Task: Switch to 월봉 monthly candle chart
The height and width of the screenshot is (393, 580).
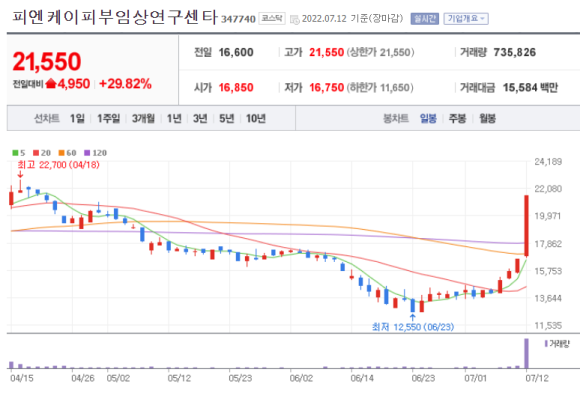Action: [487, 118]
